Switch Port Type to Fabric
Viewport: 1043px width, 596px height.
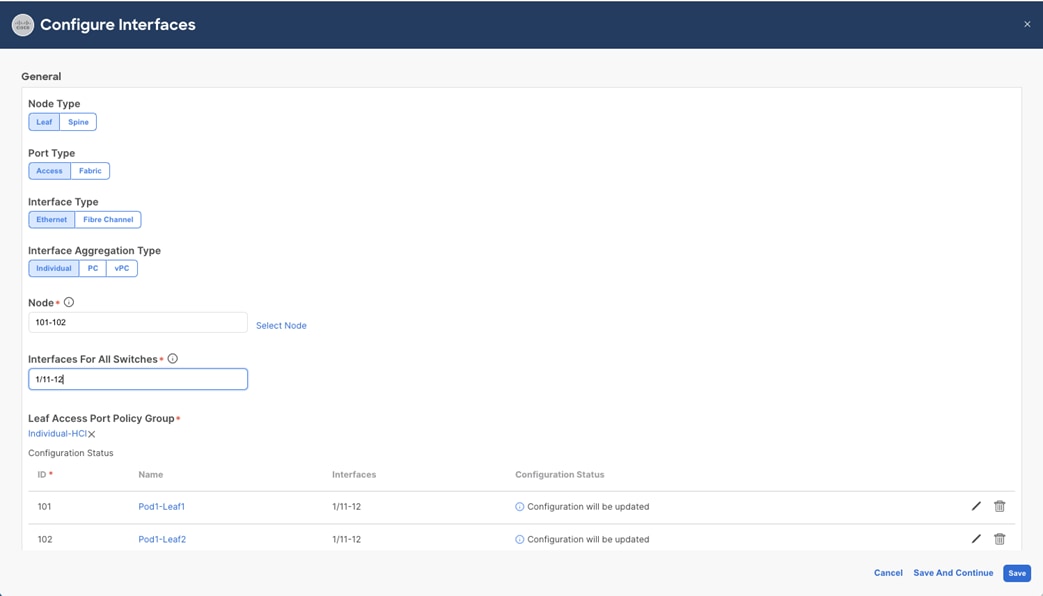[x=90, y=170]
